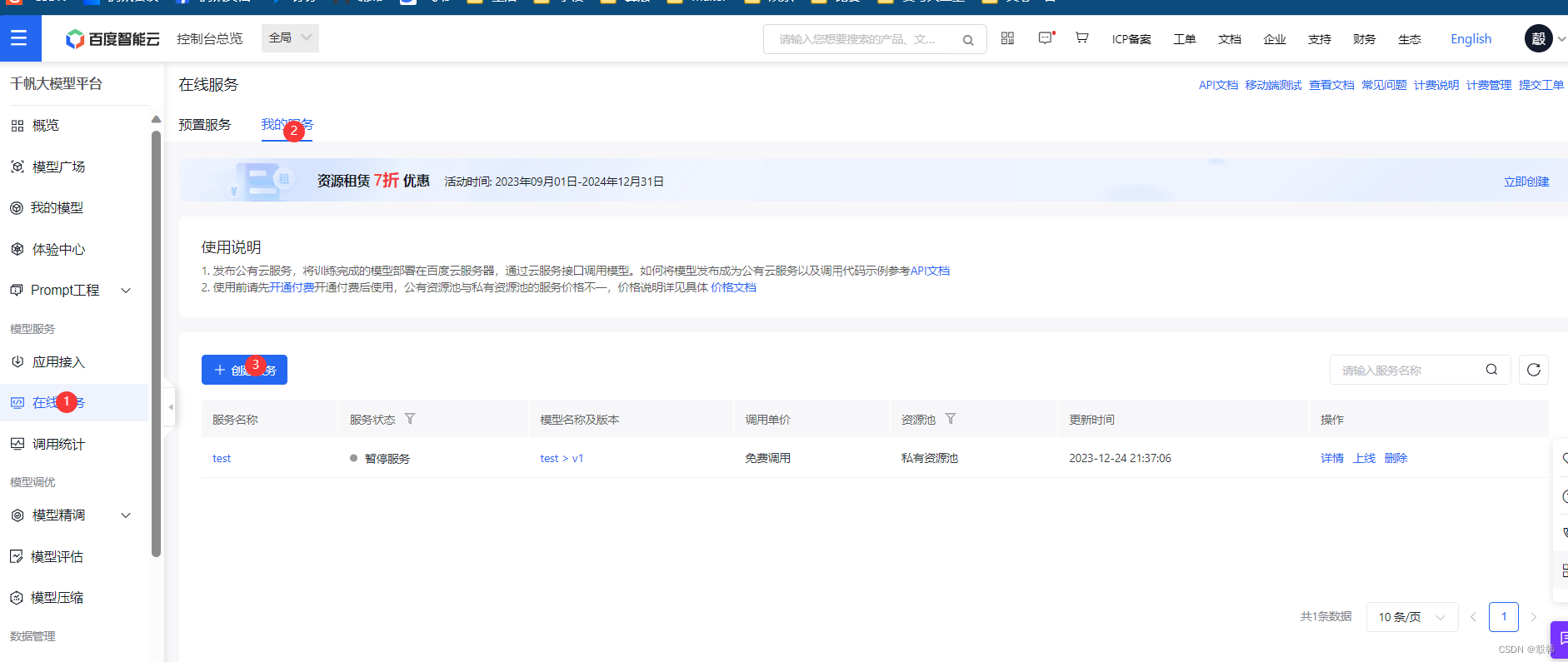1568x662 pixels.
Task: Go to 控制台总览 in the header
Action: point(209,39)
